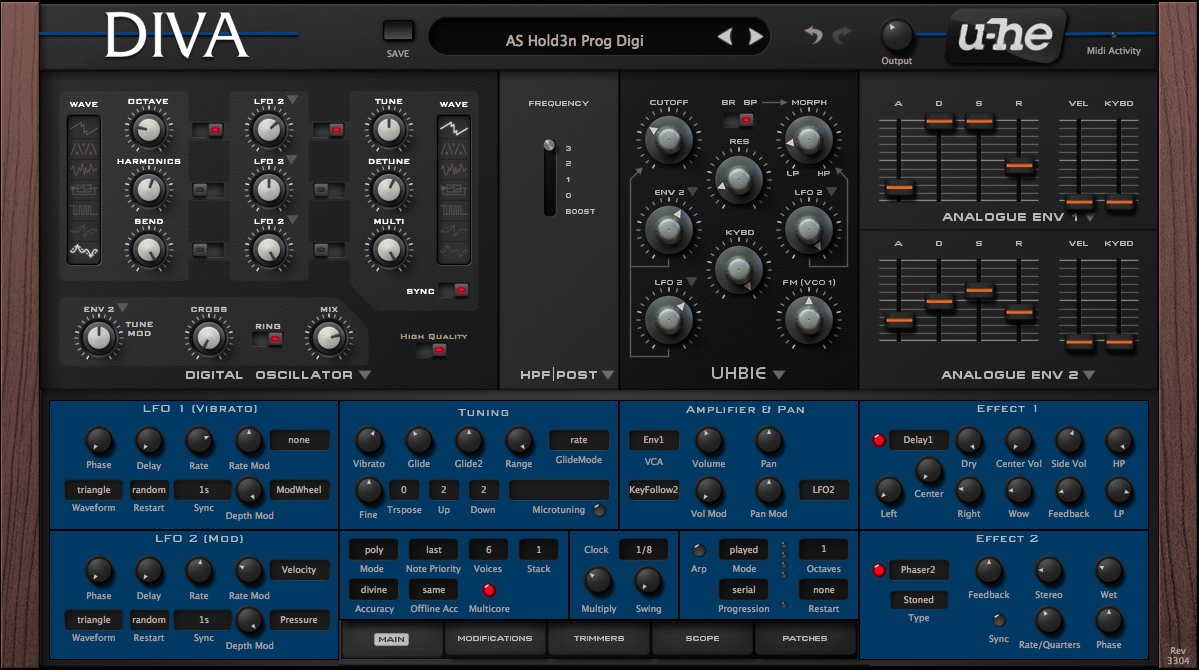Switch to the PATCHES tab
1199x670 pixels.
(804, 639)
